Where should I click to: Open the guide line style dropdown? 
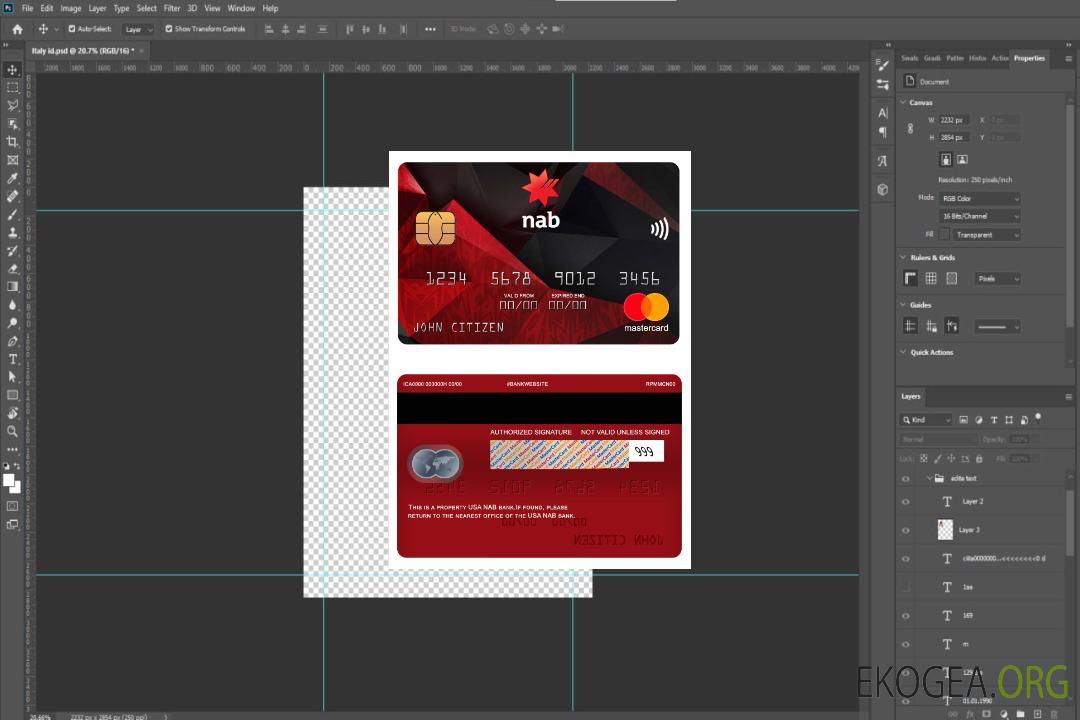click(997, 327)
